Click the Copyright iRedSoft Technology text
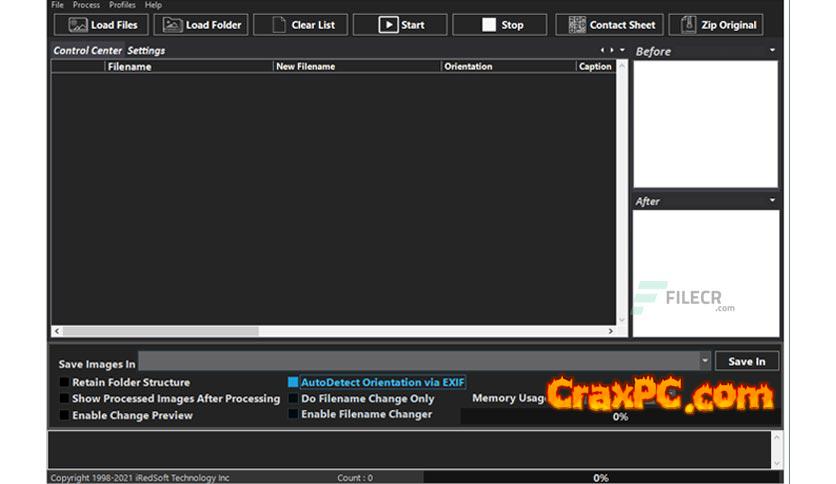Viewport: 836px width, 484px height. (140, 478)
